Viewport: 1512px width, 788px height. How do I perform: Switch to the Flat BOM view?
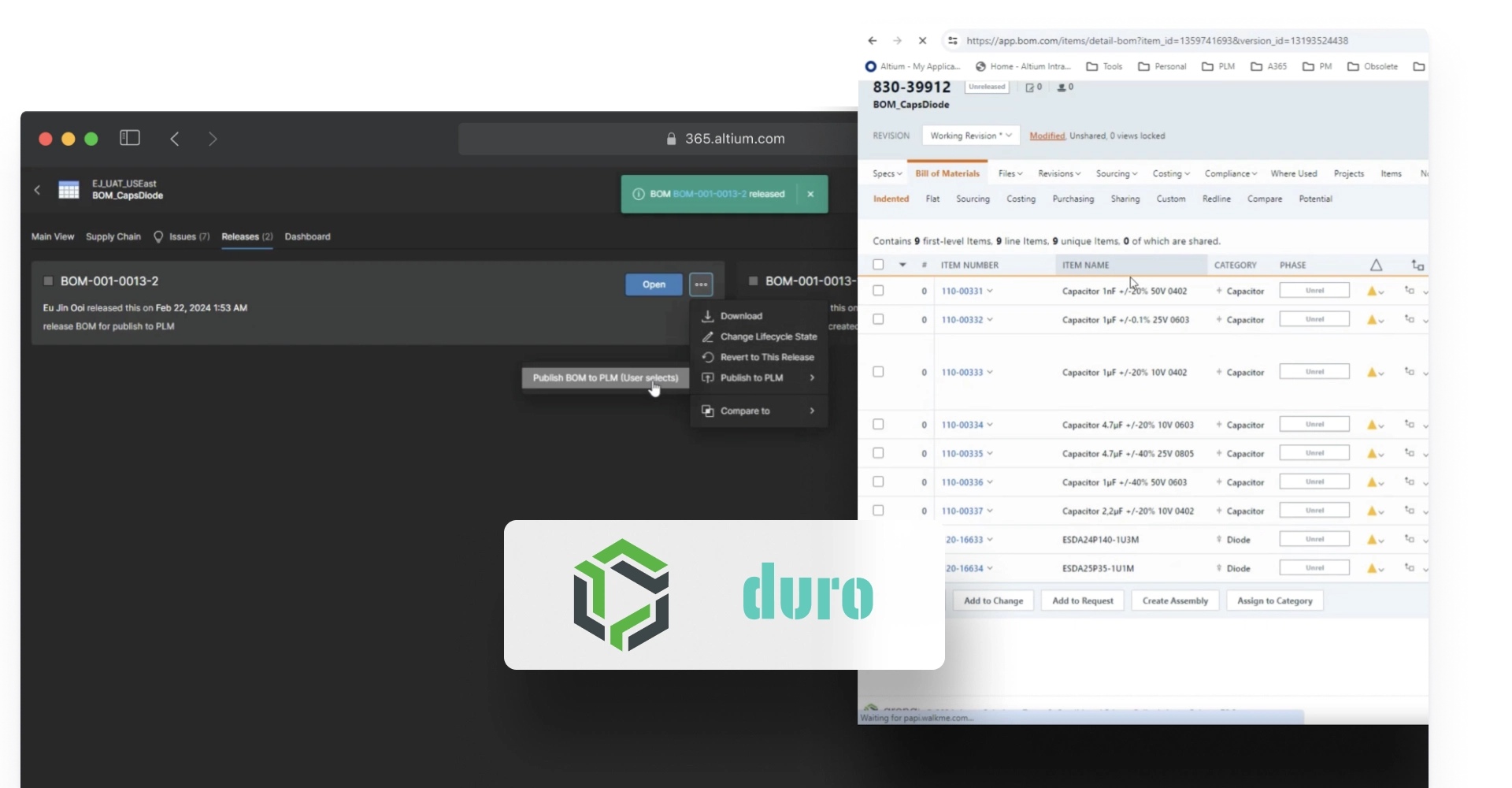click(932, 199)
